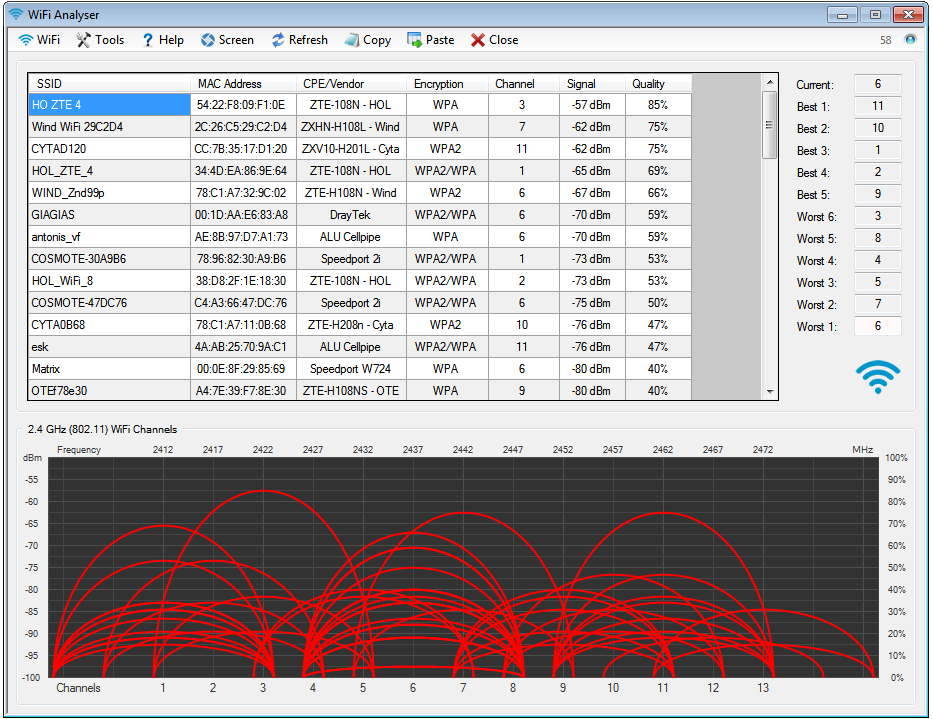Click the Paste toolbar button
Viewport: 933px width, 719px height.
click(430, 40)
